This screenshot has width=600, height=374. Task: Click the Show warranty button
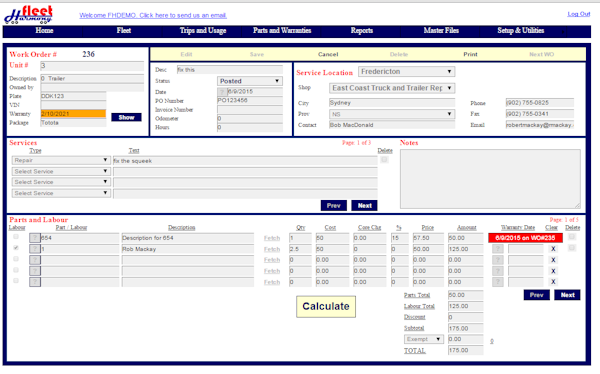tap(126, 117)
